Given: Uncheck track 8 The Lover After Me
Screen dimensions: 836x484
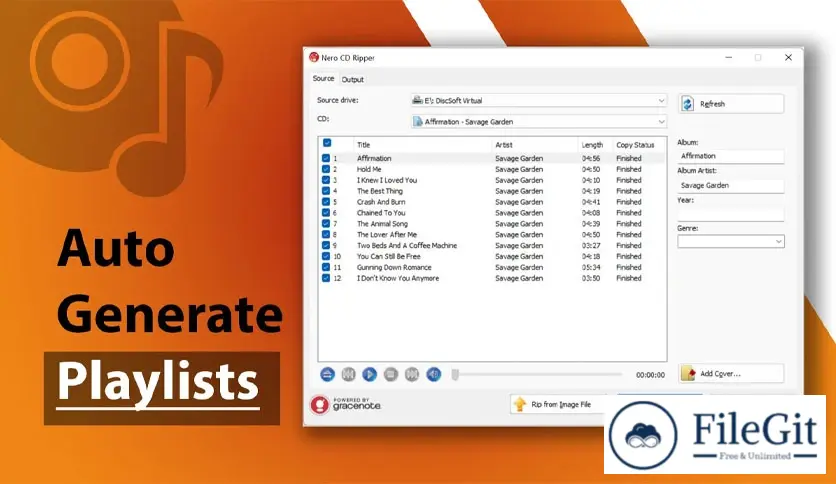Looking at the screenshot, I should [326, 235].
